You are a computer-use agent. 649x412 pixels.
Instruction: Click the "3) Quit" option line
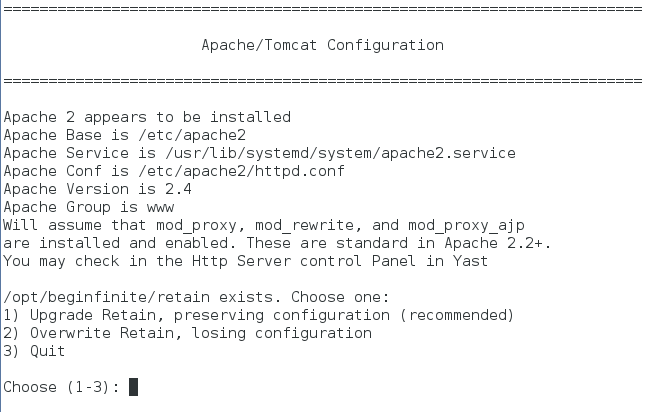click(x=34, y=351)
